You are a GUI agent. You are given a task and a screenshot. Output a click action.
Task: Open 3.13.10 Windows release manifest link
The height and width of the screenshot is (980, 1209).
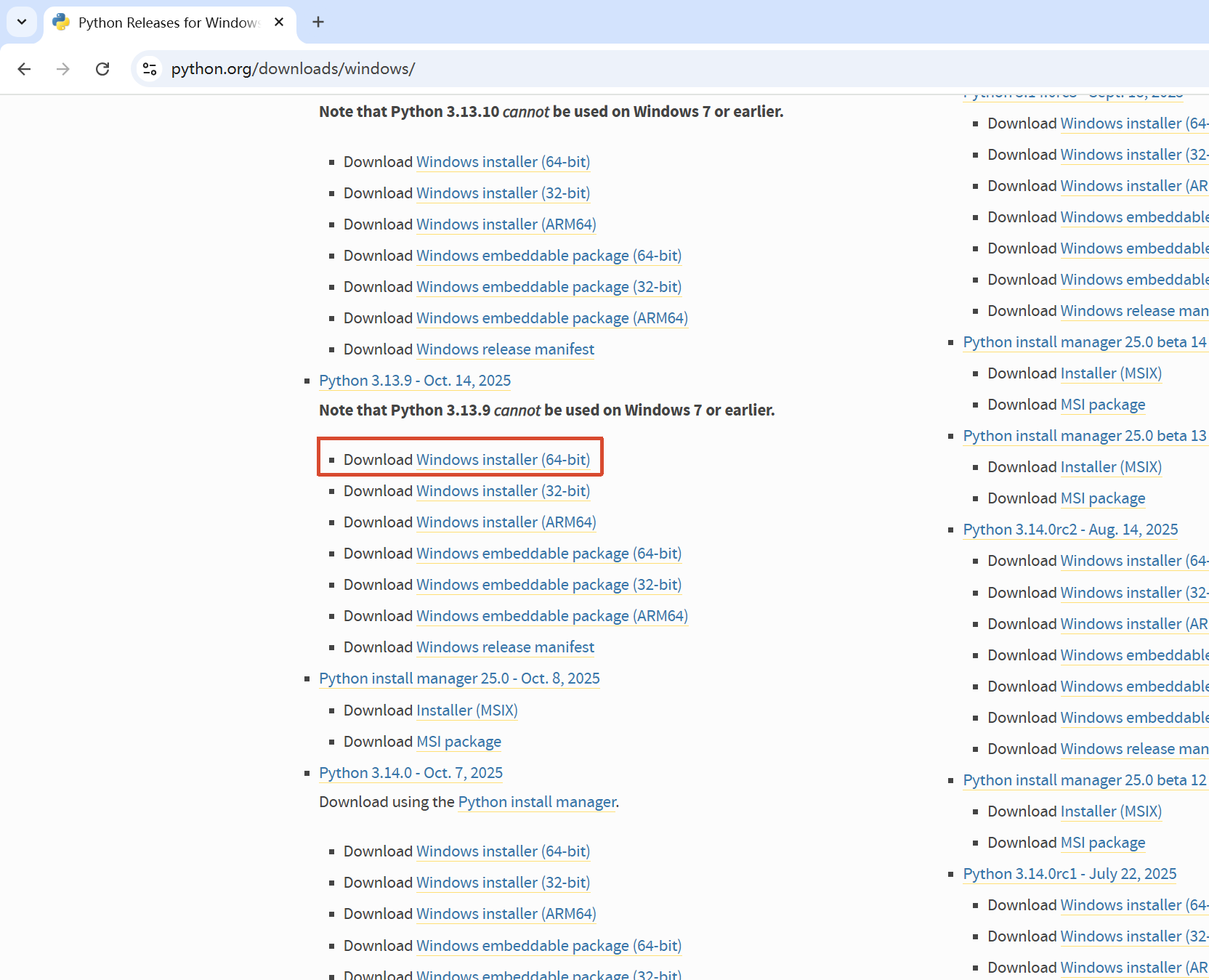click(505, 349)
